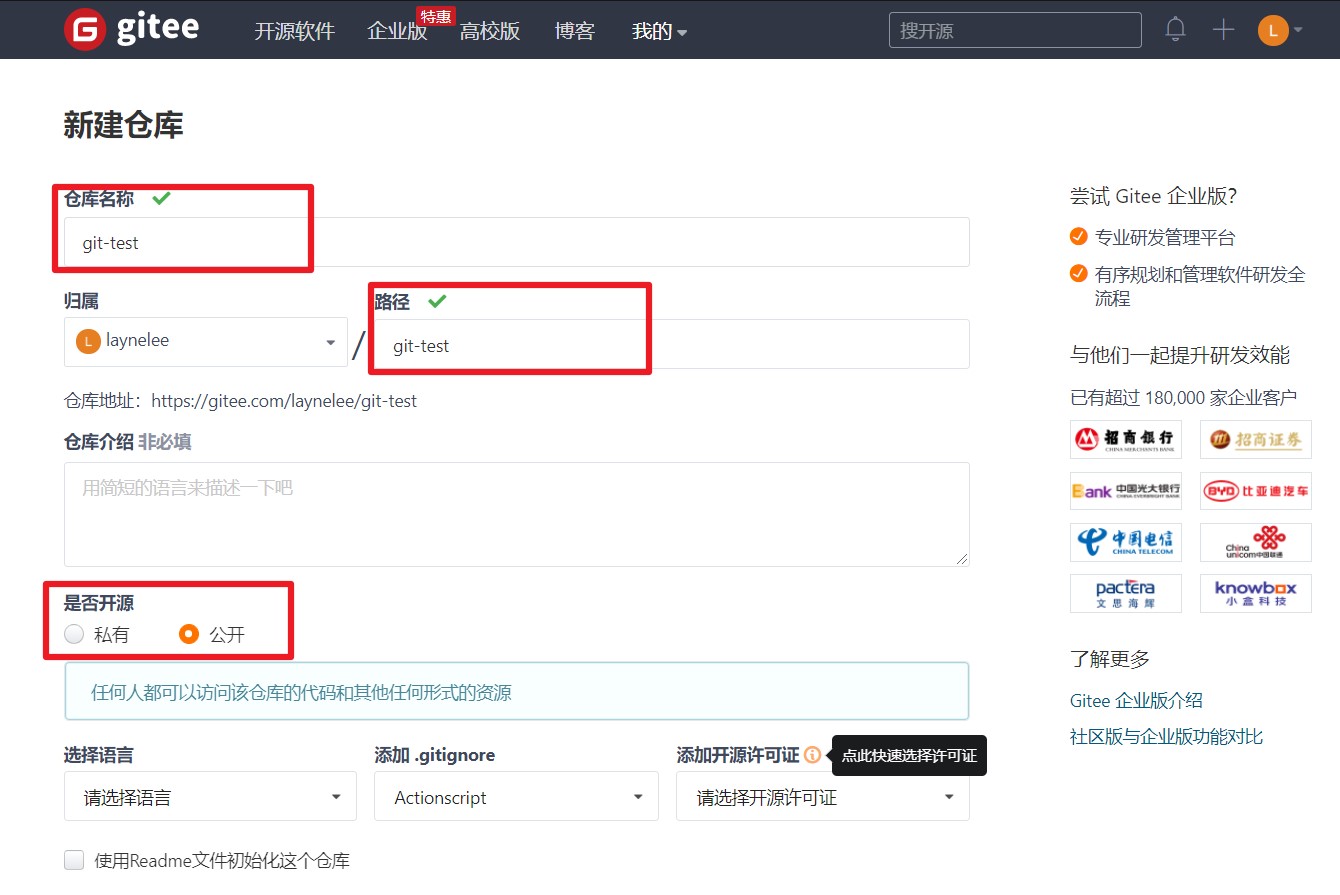Open the 请选择开源许可证 dropdown

pyautogui.click(x=823, y=797)
